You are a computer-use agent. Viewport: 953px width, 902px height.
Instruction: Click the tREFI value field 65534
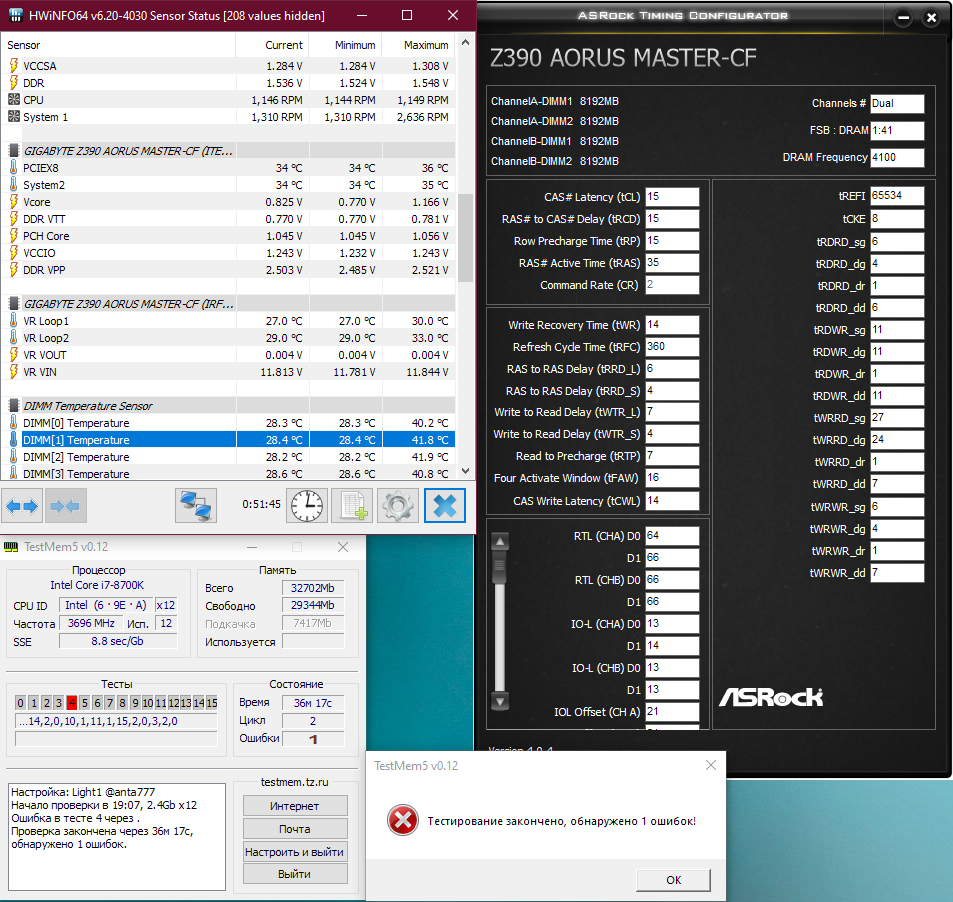click(897, 196)
